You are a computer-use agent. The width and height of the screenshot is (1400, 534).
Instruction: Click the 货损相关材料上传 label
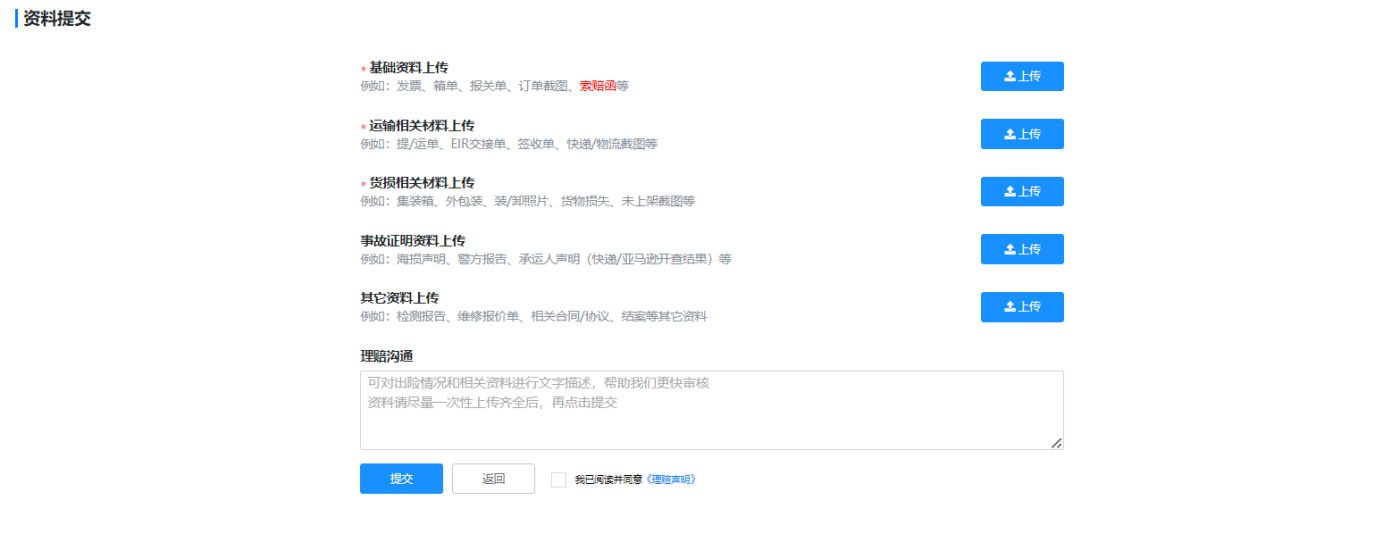(x=422, y=182)
